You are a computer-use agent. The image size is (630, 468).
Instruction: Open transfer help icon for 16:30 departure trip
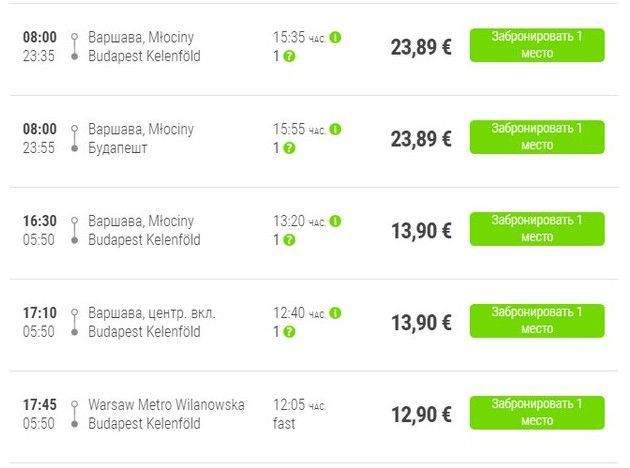coord(289,240)
